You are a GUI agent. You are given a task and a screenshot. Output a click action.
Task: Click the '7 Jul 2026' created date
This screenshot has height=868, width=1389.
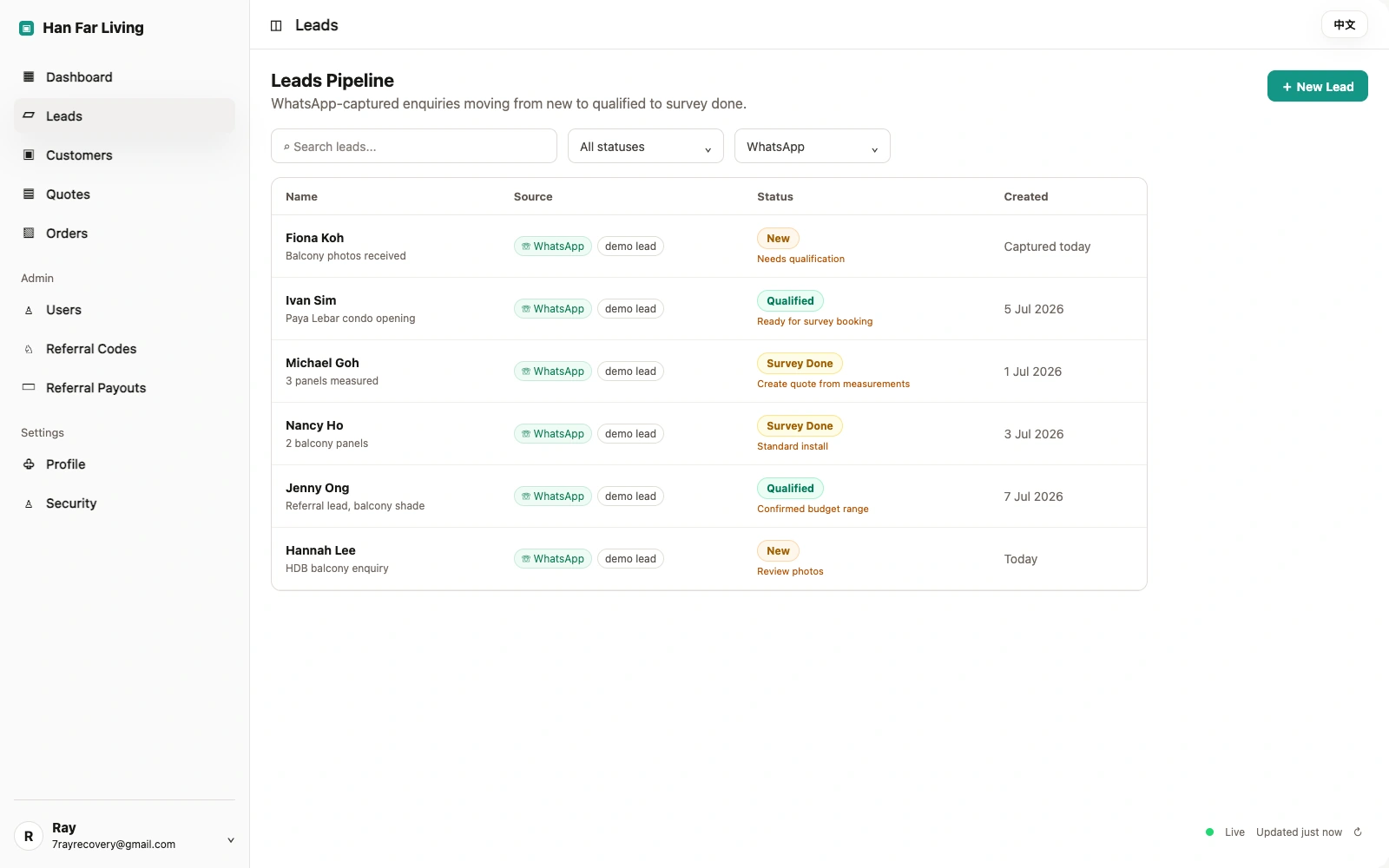click(x=1034, y=496)
